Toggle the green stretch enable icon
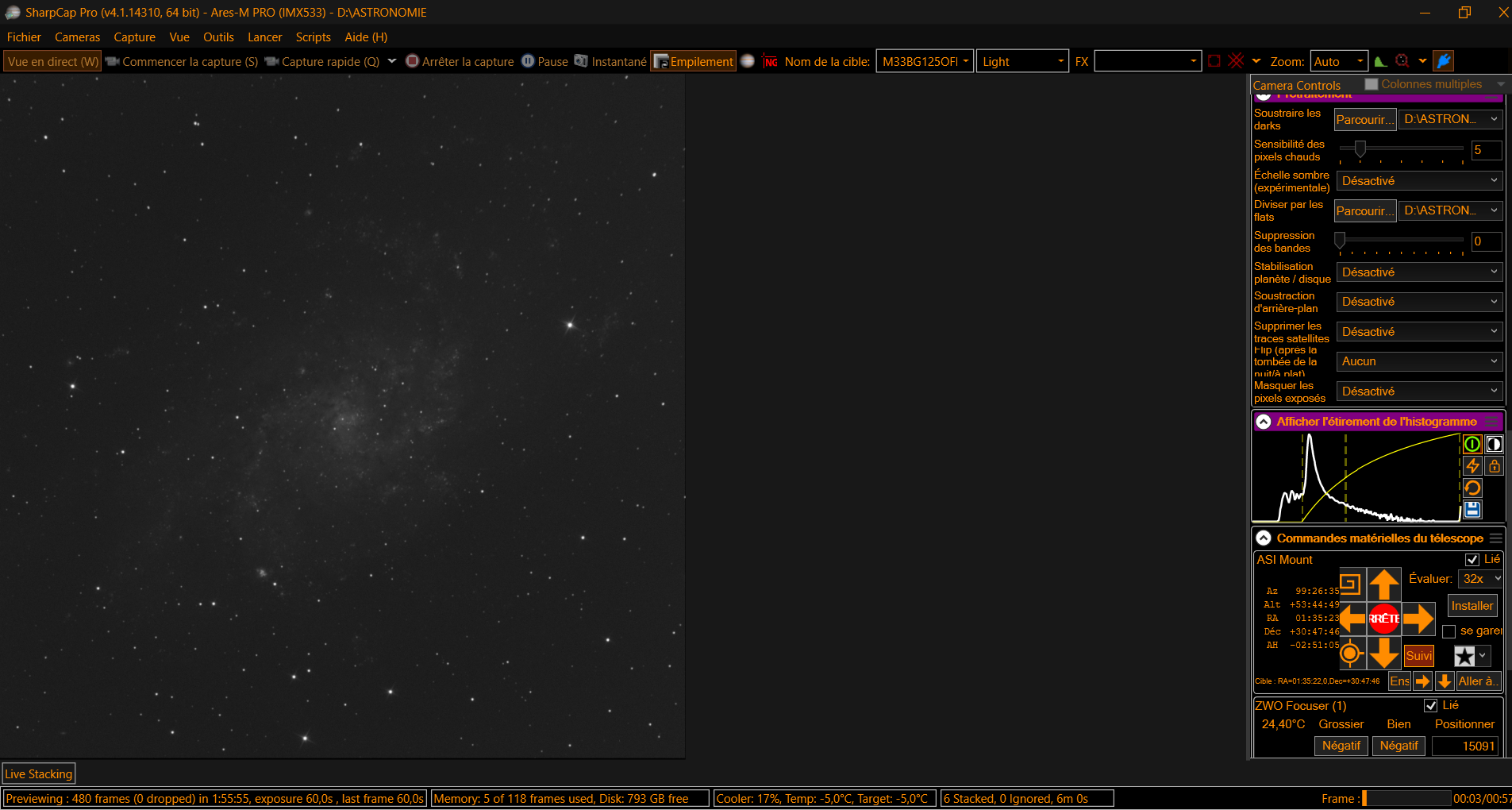Image resolution: width=1512 pixels, height=810 pixels. pos(1472,445)
